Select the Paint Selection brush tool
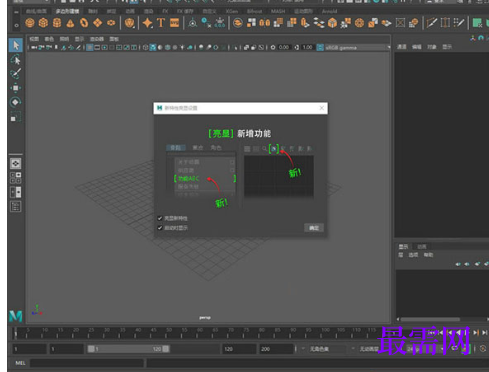The width and height of the screenshot is (489, 372). point(15,74)
